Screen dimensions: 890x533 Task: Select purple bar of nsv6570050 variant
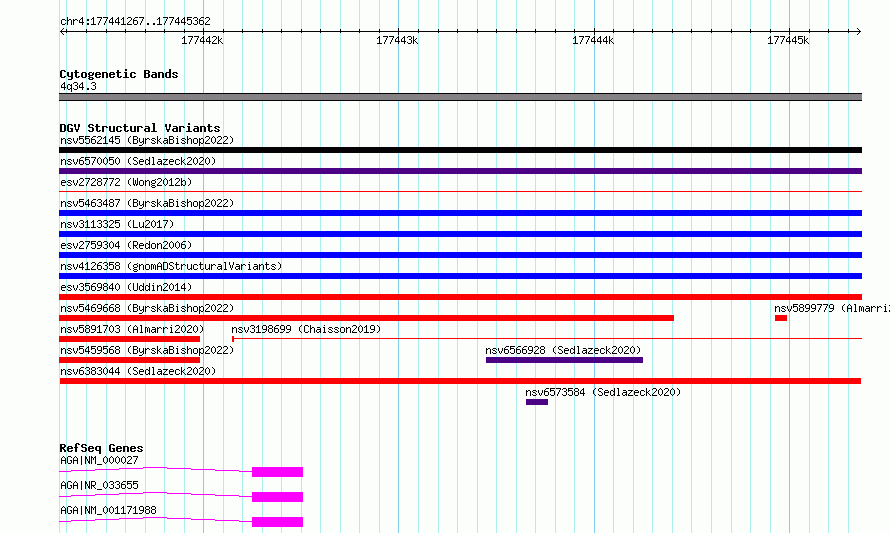tap(460, 171)
